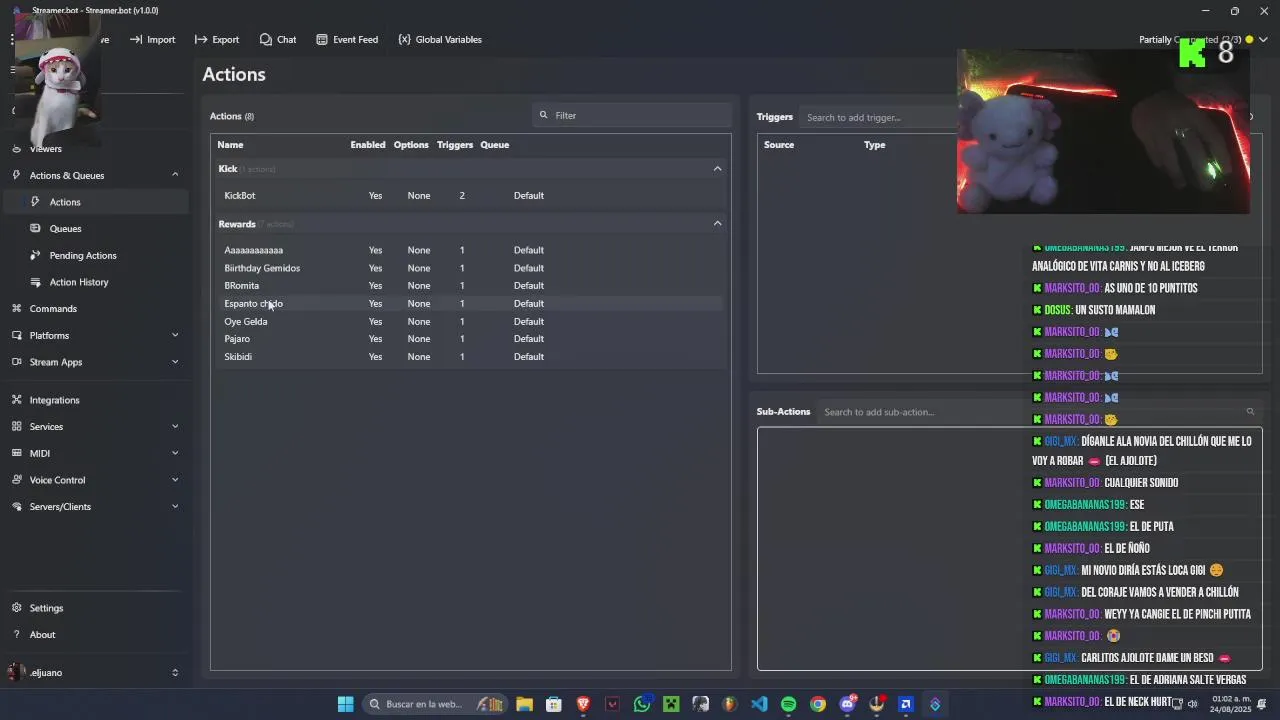1280x720 pixels.
Task: Open Microsoft Store from the taskbar
Action: pyautogui.click(x=554, y=704)
